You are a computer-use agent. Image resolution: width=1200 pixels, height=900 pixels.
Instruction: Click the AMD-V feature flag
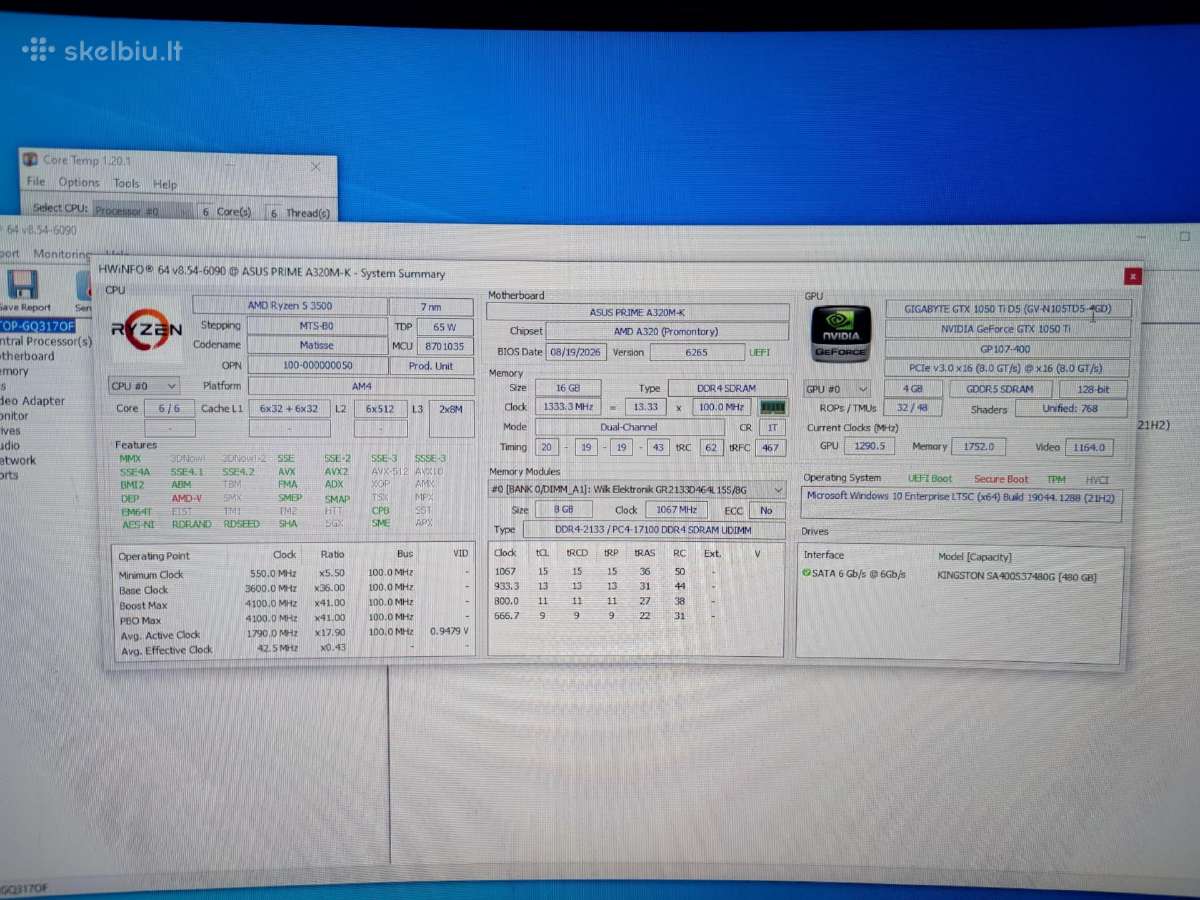click(x=186, y=498)
